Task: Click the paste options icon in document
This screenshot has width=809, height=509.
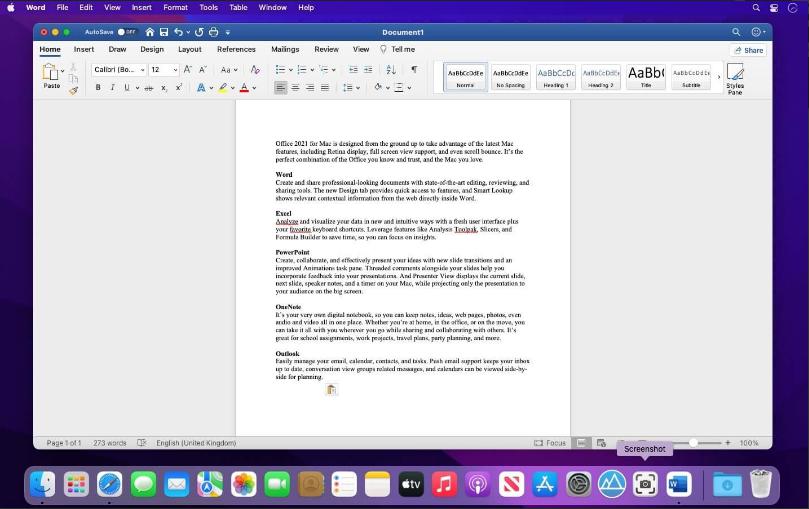Action: coord(331,389)
